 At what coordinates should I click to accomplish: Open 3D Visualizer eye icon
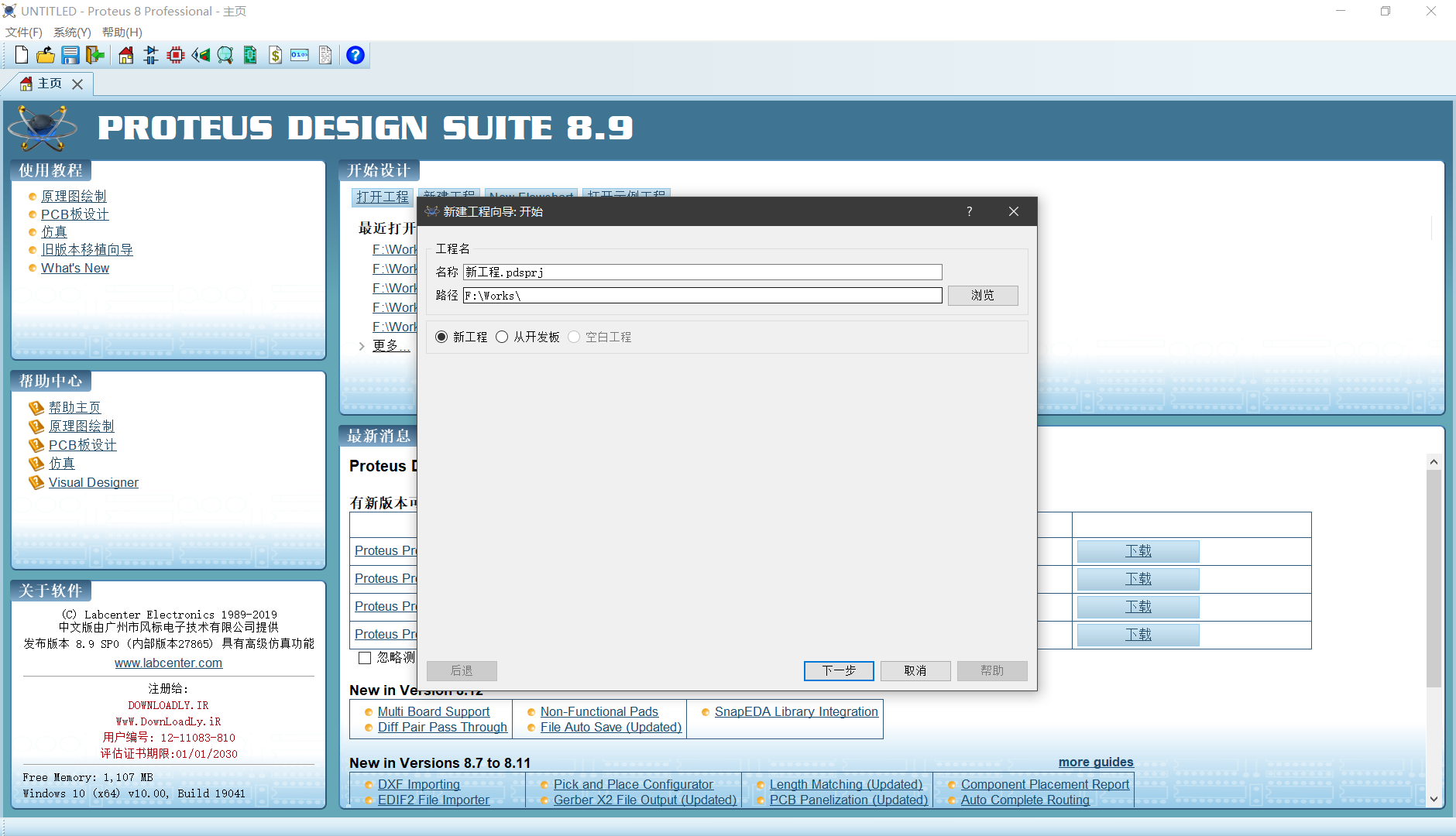(201, 55)
